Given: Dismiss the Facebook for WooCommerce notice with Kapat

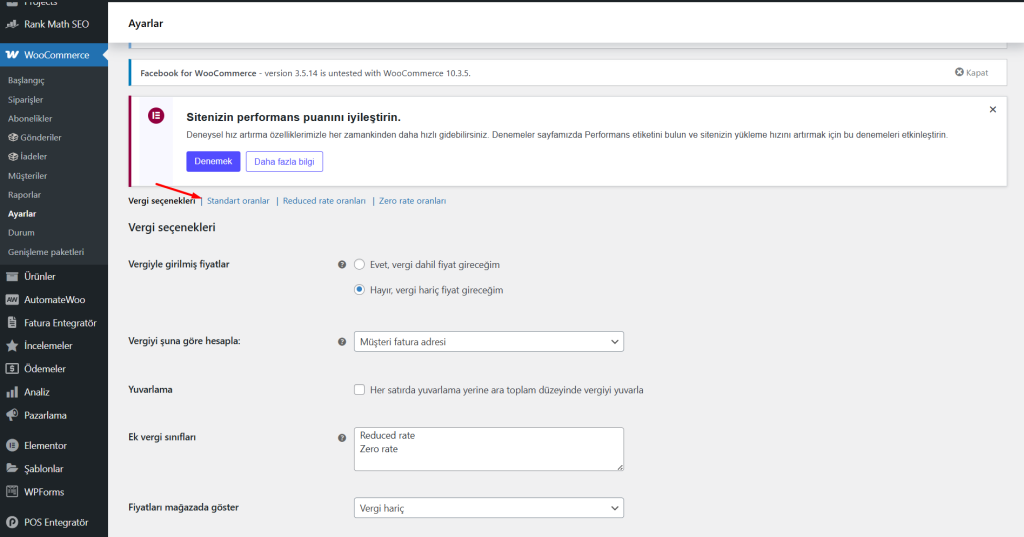Looking at the screenshot, I should tap(971, 73).
